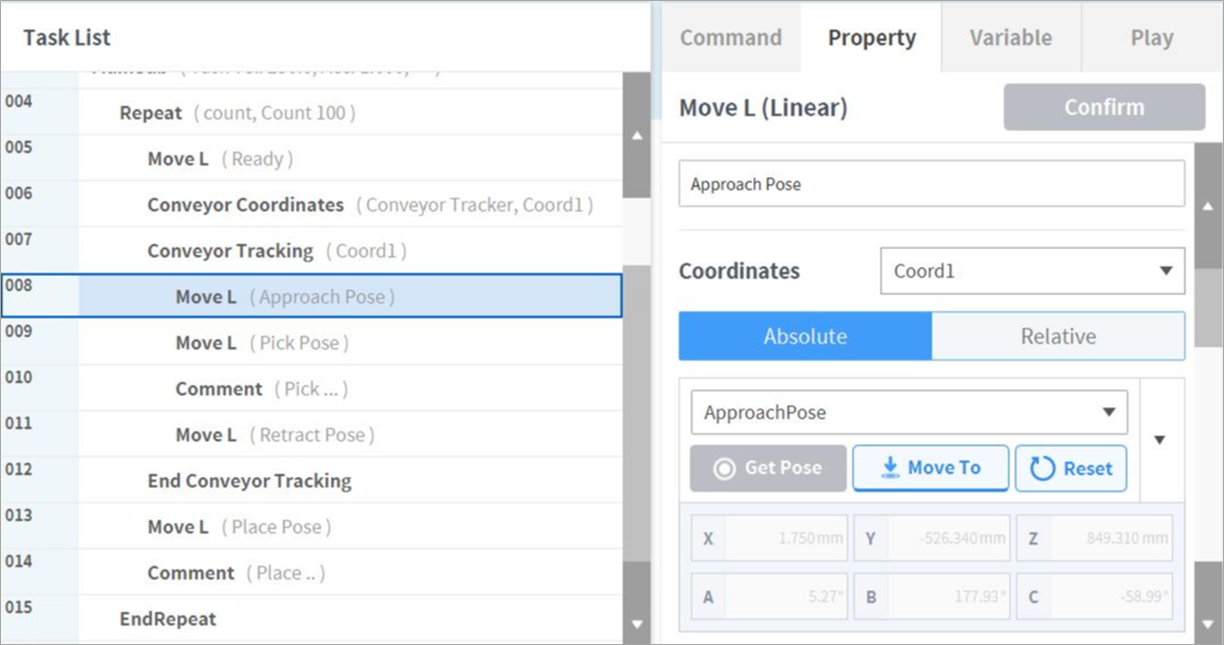Select Absolute coordinate mode
Screen dimensions: 1224x645
805,336
